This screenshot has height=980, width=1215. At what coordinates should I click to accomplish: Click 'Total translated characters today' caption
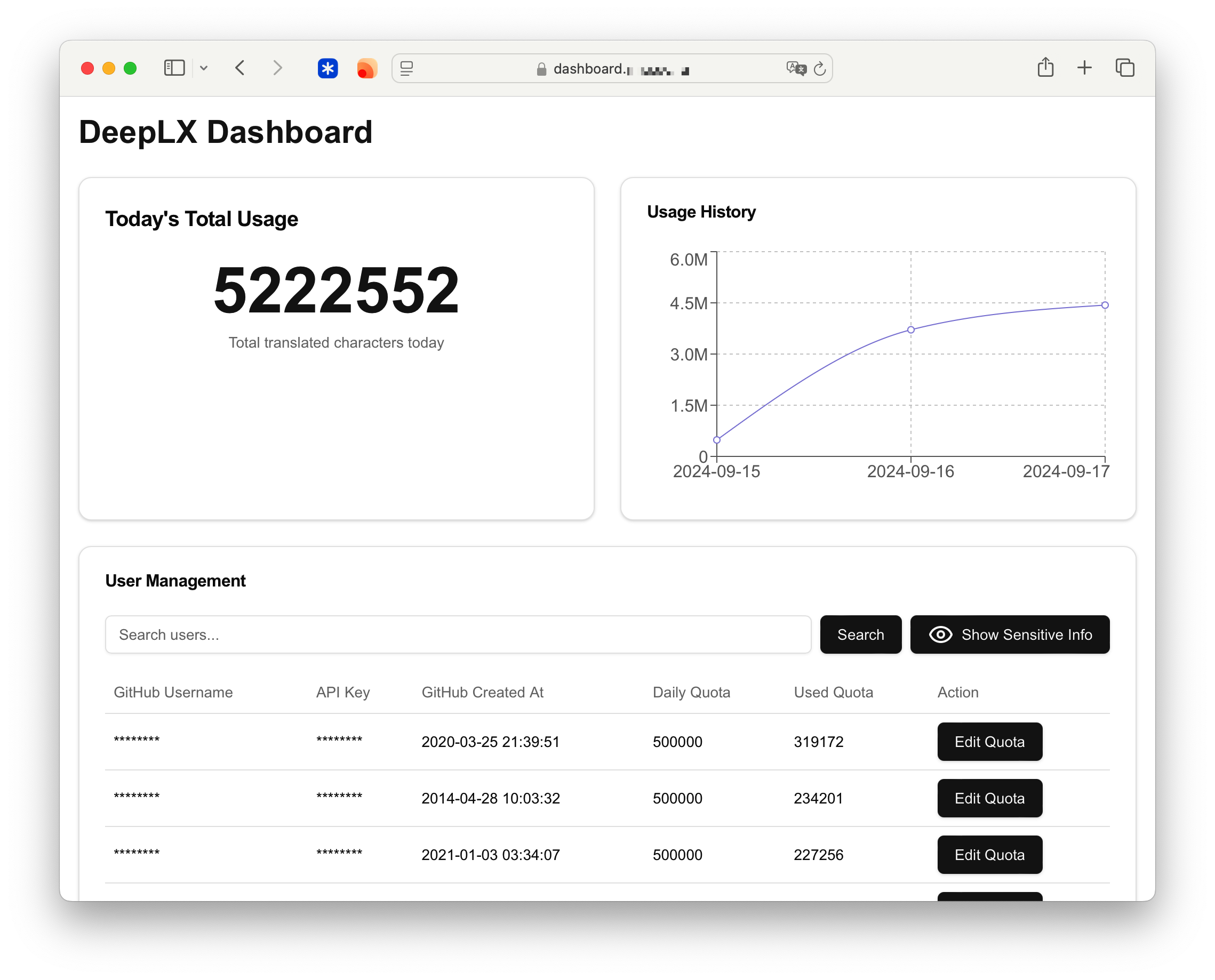pos(337,343)
